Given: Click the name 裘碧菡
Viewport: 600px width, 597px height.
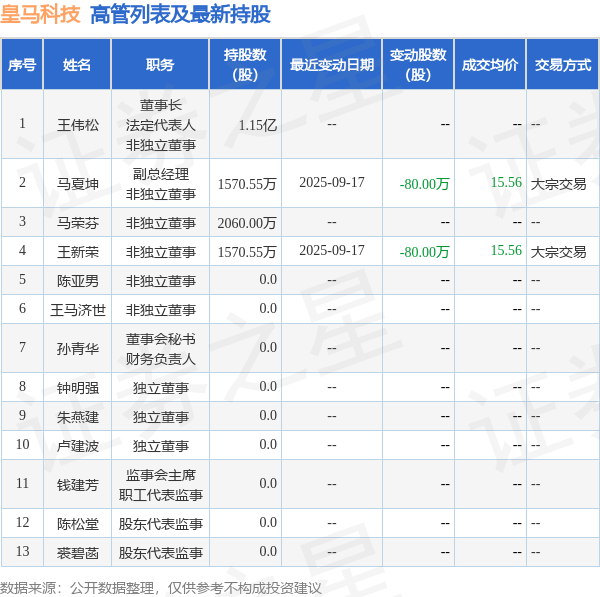Looking at the screenshot, I should tap(78, 553).
